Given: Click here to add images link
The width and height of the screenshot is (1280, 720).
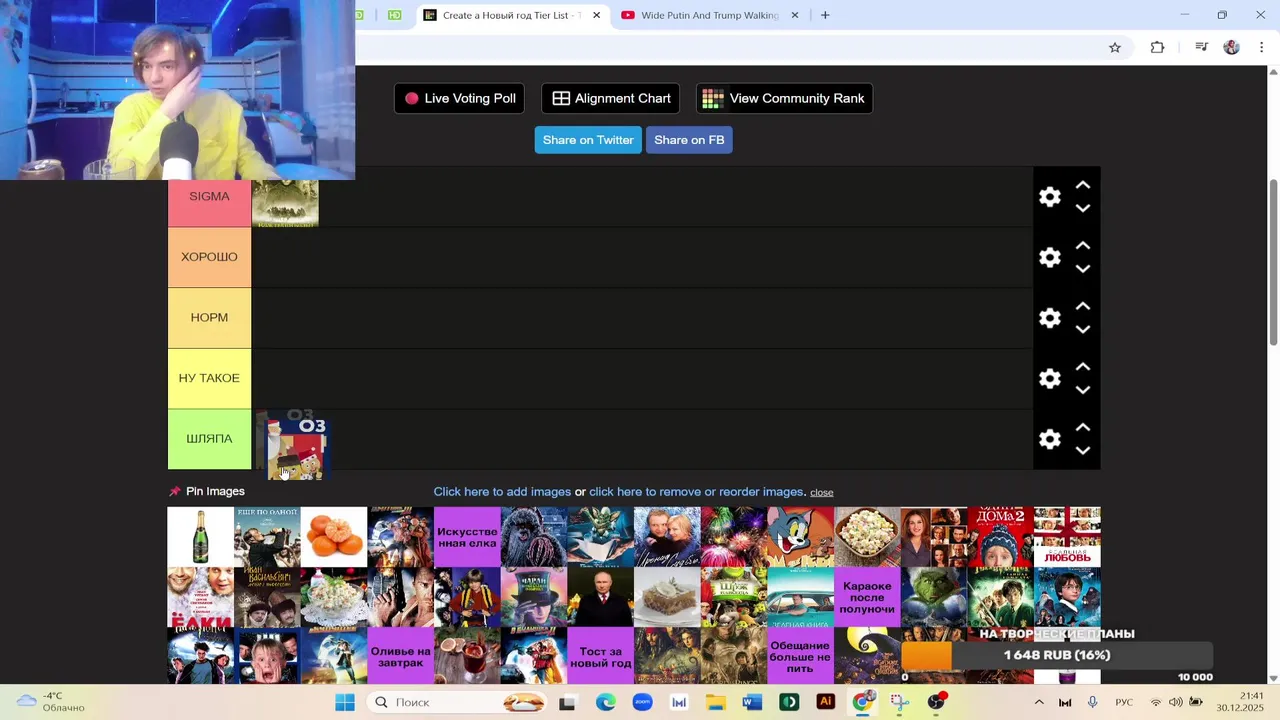Looking at the screenshot, I should coord(502,492).
